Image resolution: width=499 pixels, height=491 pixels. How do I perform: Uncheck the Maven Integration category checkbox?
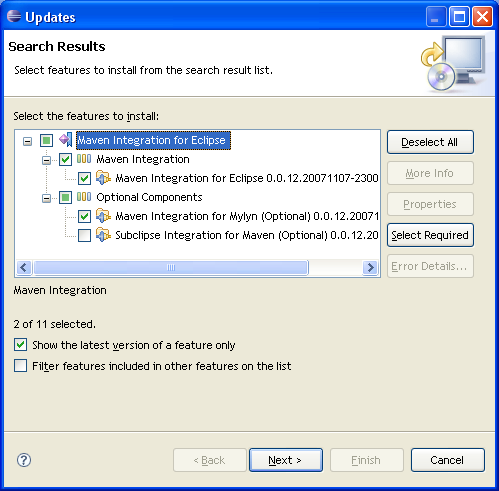point(65,159)
